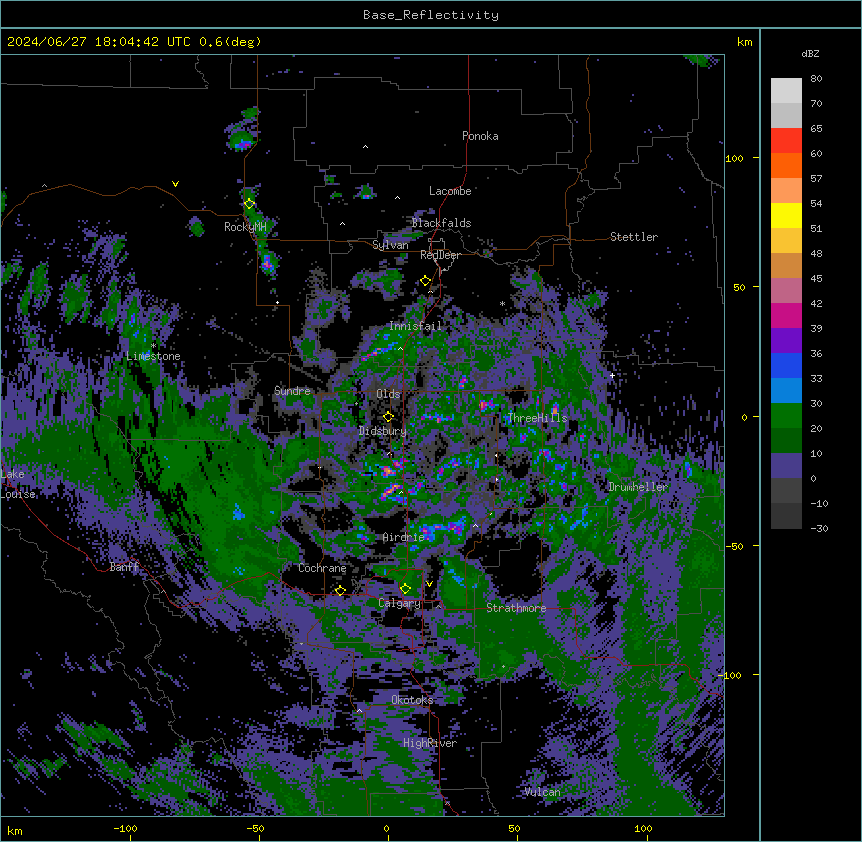Viewport: 862px width, 842px height.
Task: Click the Banff label
Action: [x=124, y=567]
